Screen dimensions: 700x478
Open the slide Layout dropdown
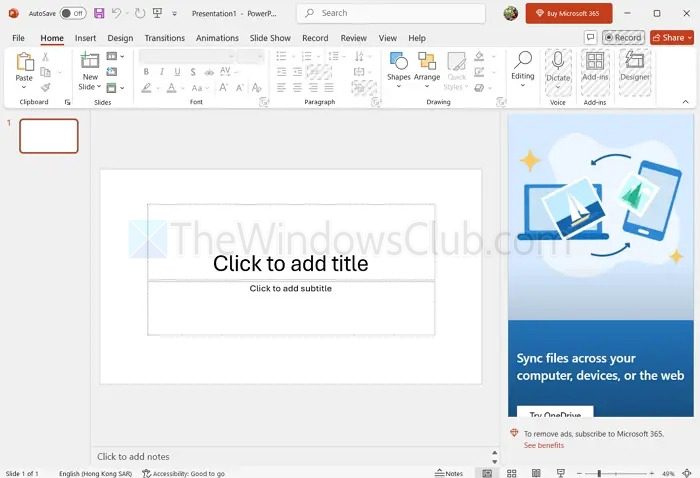[115, 56]
